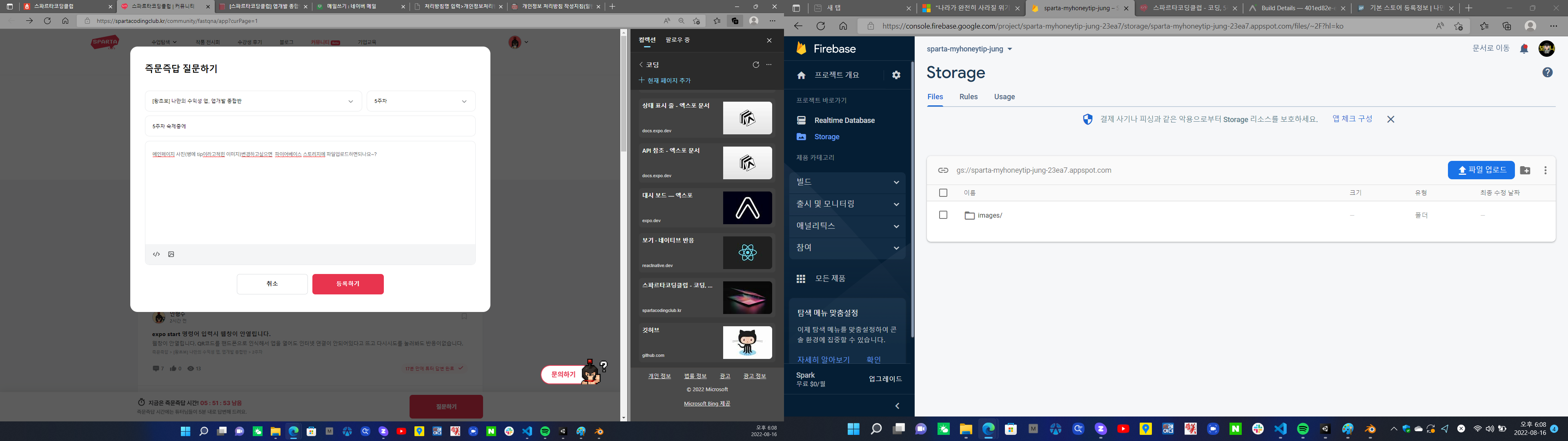Refresh the 코딩 collection in Edge sidebar
The image size is (1568, 441).
coord(756,65)
